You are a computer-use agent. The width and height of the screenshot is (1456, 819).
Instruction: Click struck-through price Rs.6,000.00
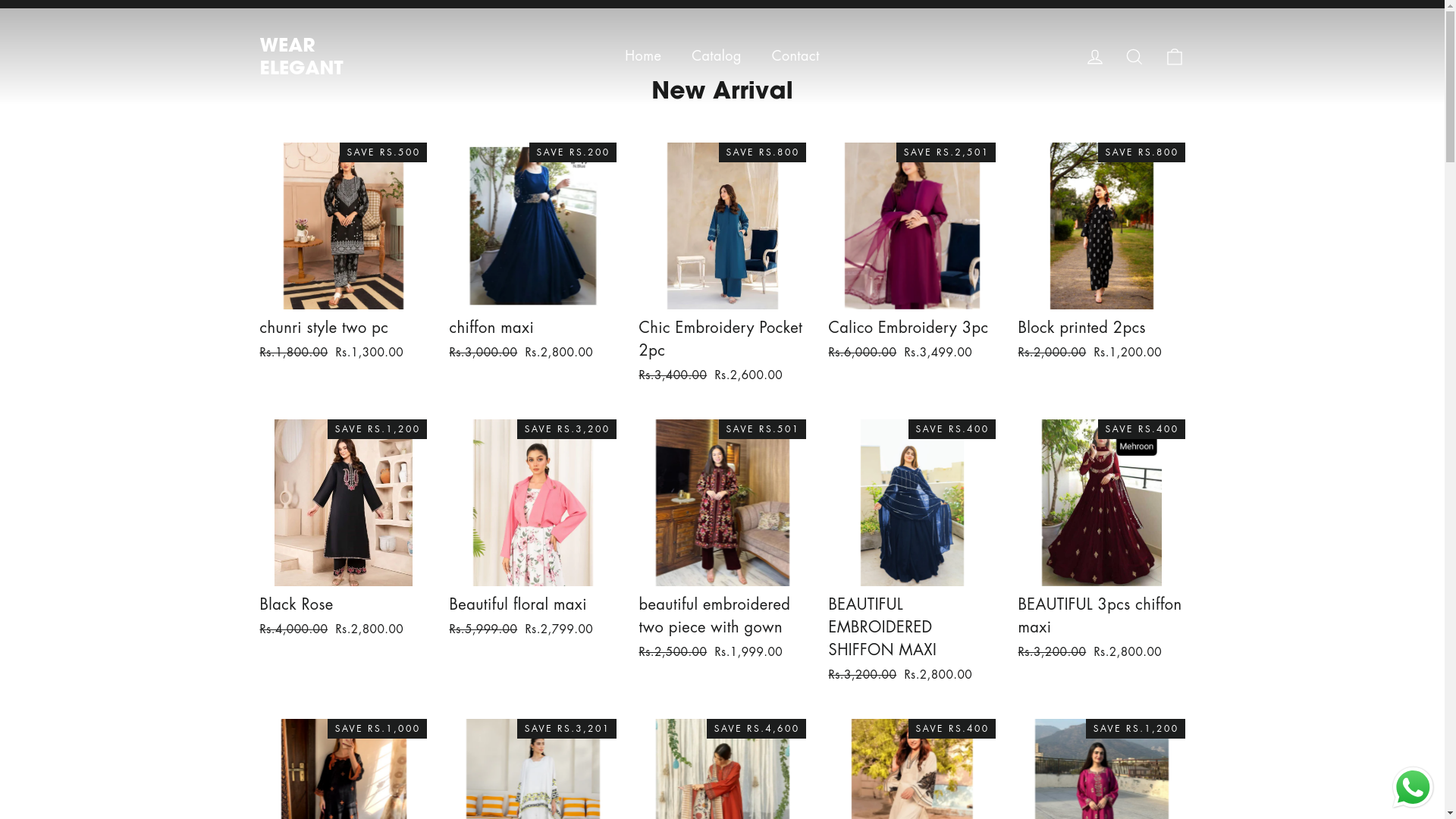pos(862,353)
